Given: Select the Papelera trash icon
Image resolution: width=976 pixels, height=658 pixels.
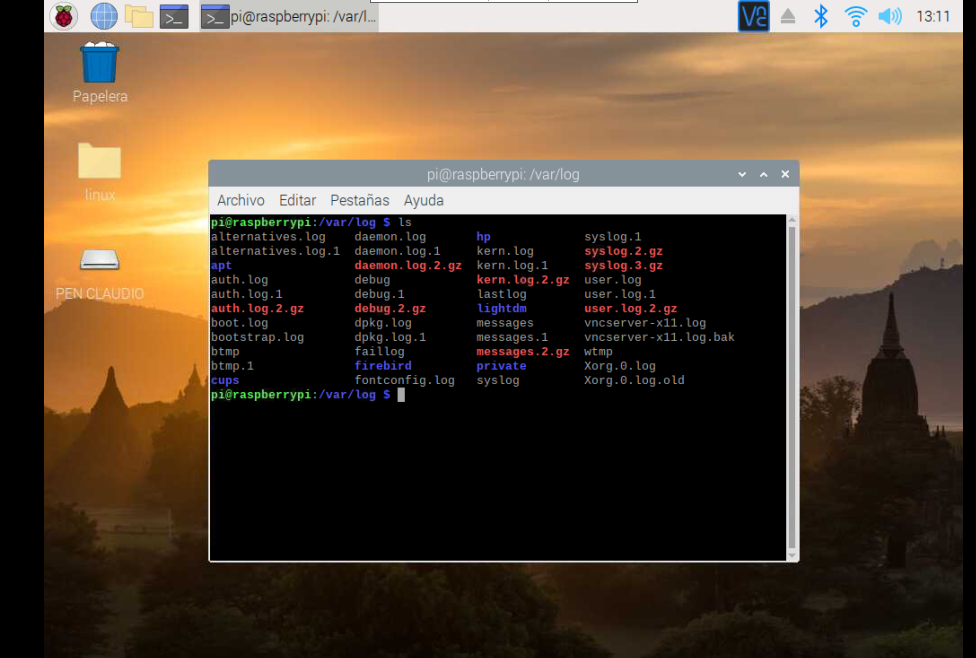Looking at the screenshot, I should pyautogui.click(x=99, y=65).
